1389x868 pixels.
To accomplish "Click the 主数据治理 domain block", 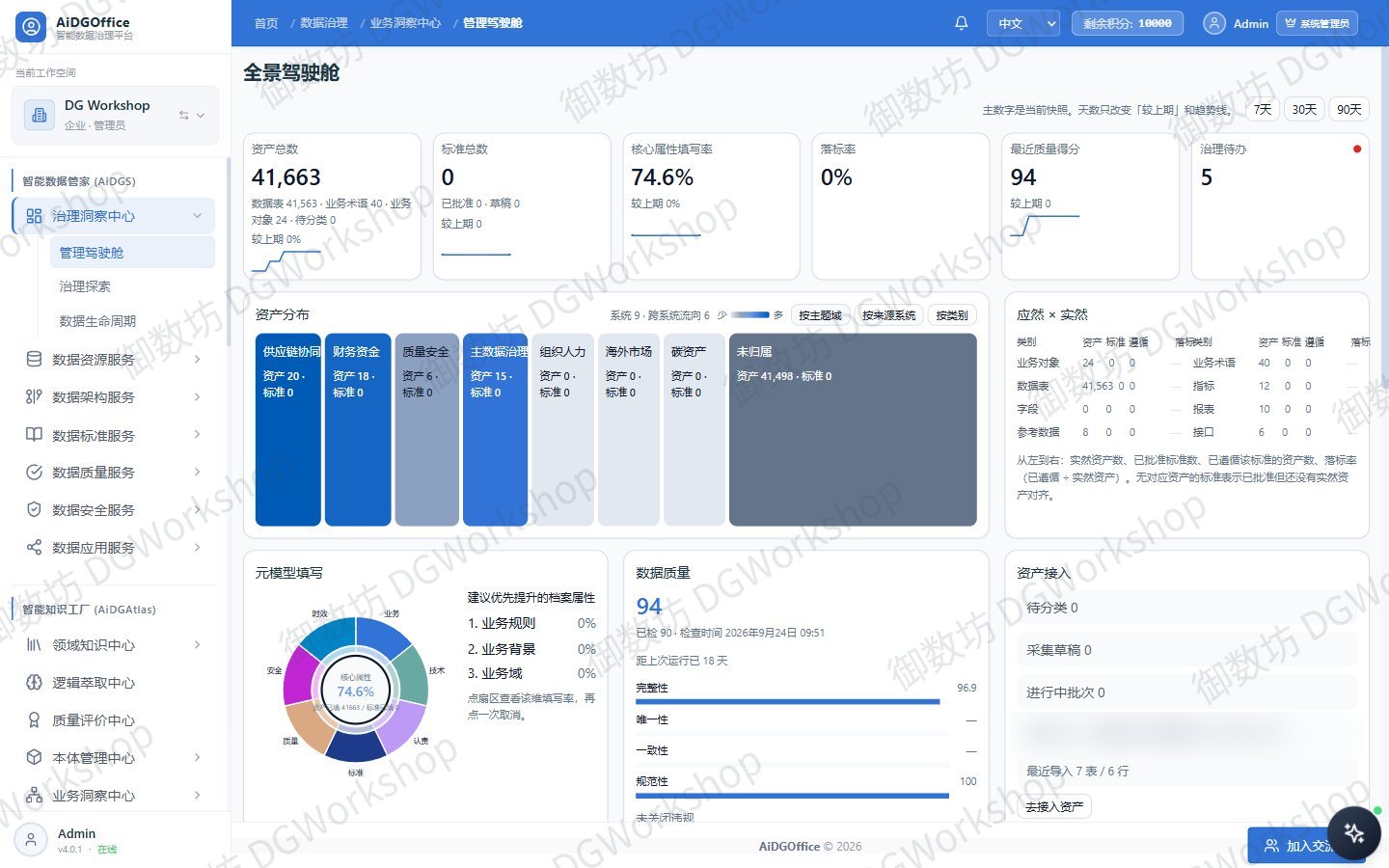I will 496,429.
